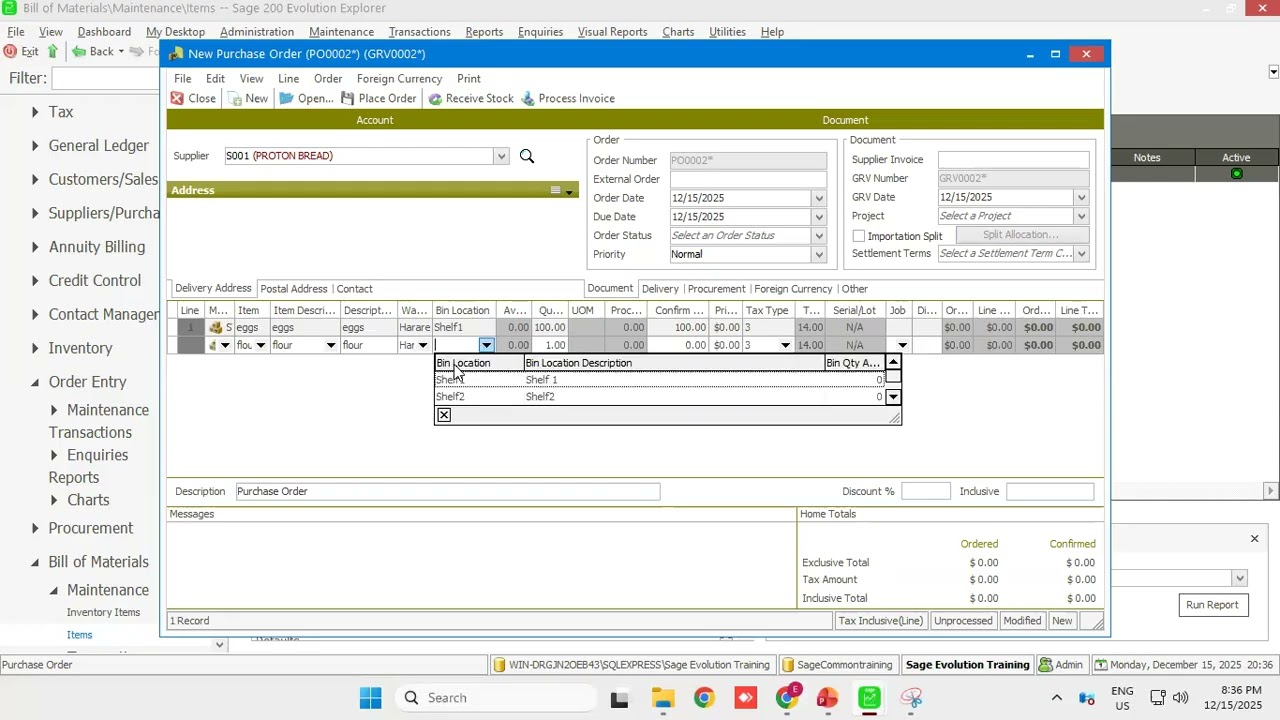Image resolution: width=1280 pixels, height=720 pixels.
Task: Click the Receive Stock icon
Action: pos(436,98)
